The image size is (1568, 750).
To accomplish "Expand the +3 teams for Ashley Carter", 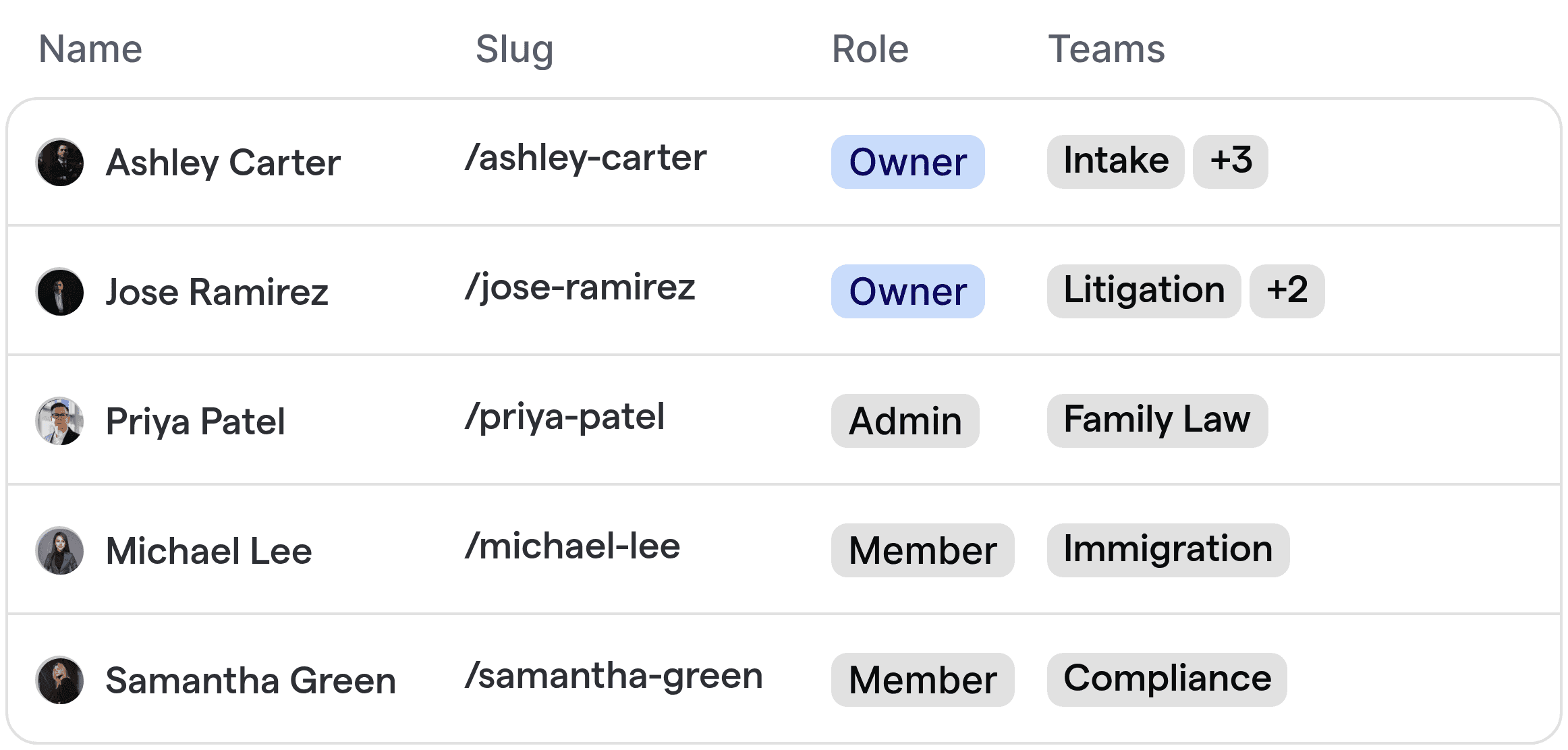I will [1230, 161].
